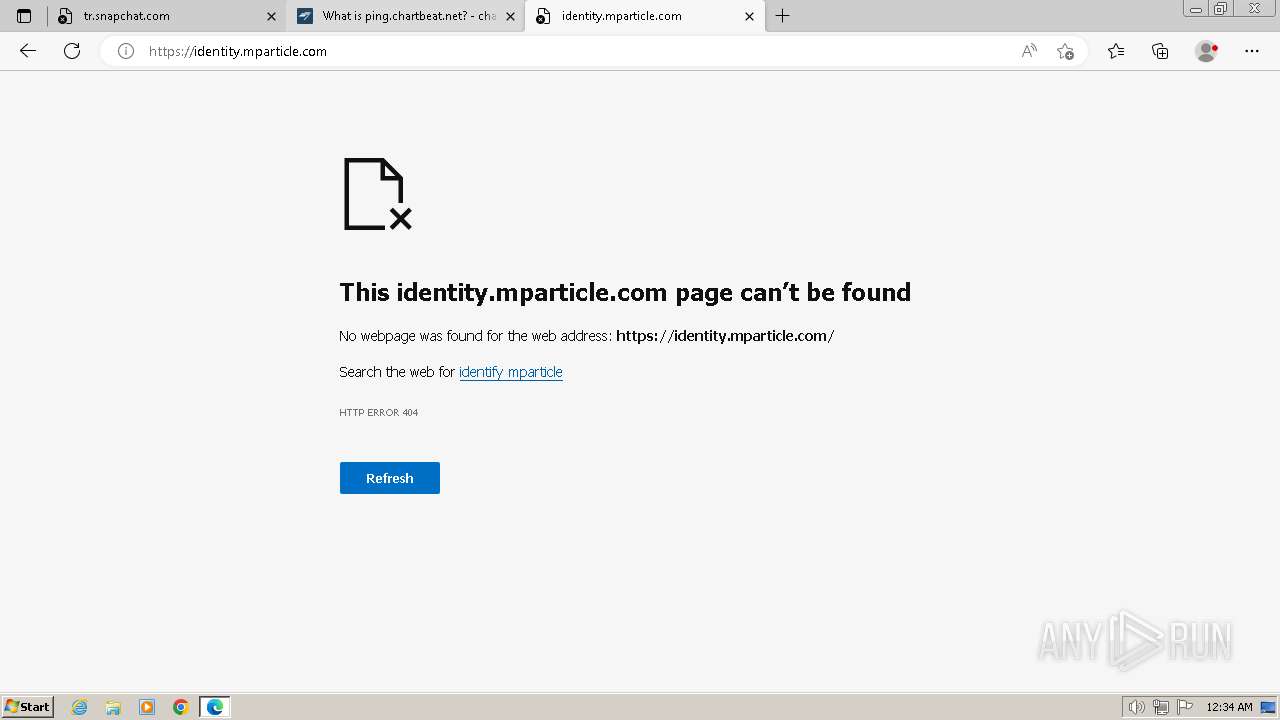Select the identity.mparticle.com tab
The height and width of the screenshot is (720, 1280).
[645, 16]
